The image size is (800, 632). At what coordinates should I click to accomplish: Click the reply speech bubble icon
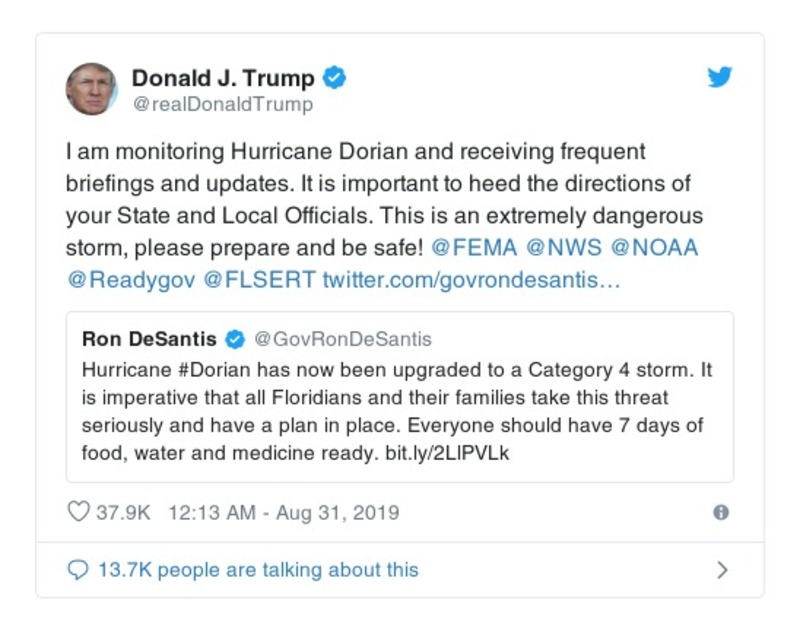click(78, 570)
